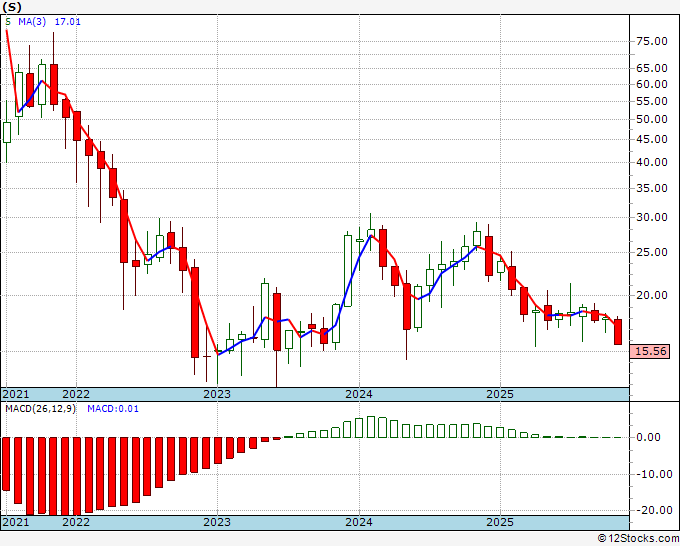
Task: Click 2024 on MACD panel time axis
Action: point(359,522)
